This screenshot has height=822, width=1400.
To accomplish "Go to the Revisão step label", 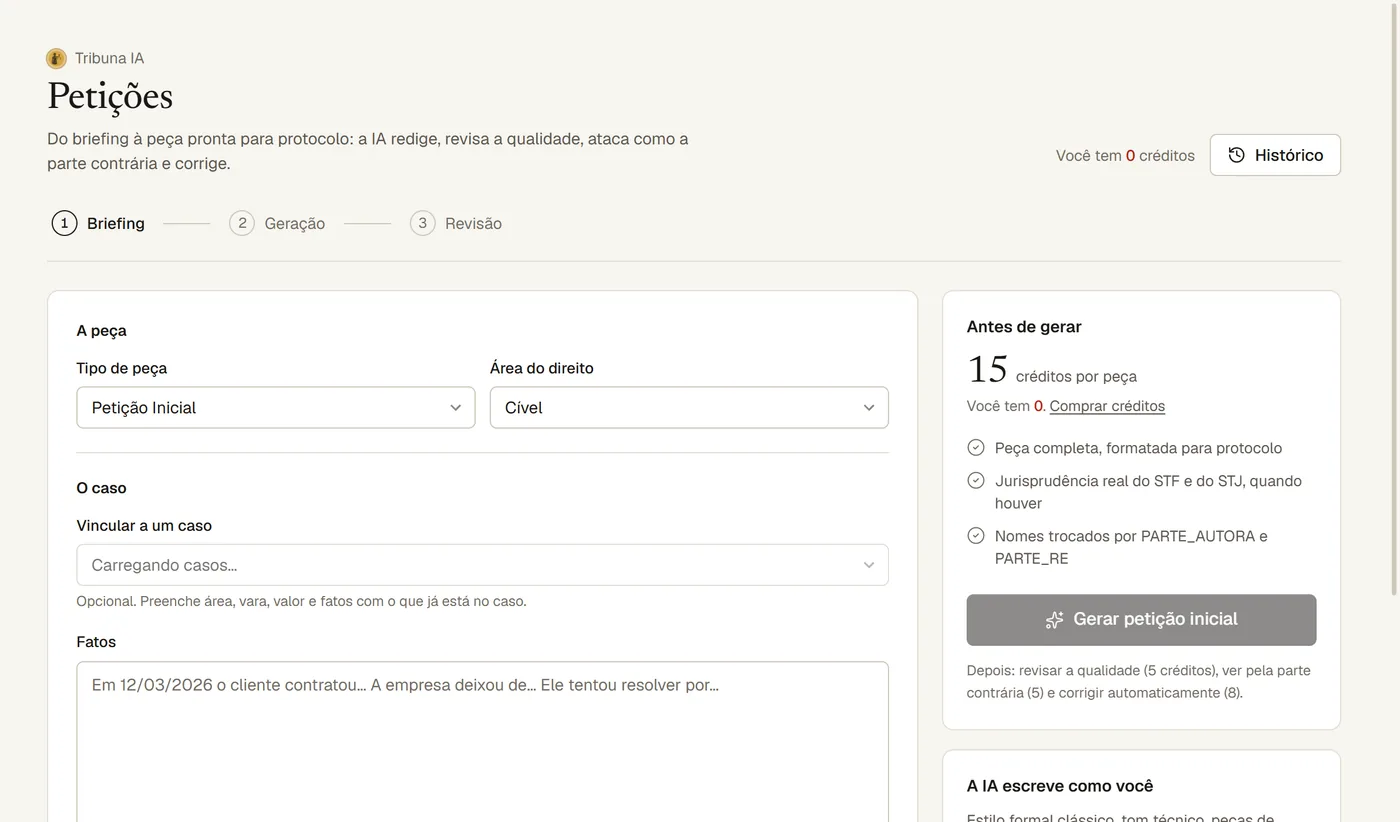I will [474, 223].
